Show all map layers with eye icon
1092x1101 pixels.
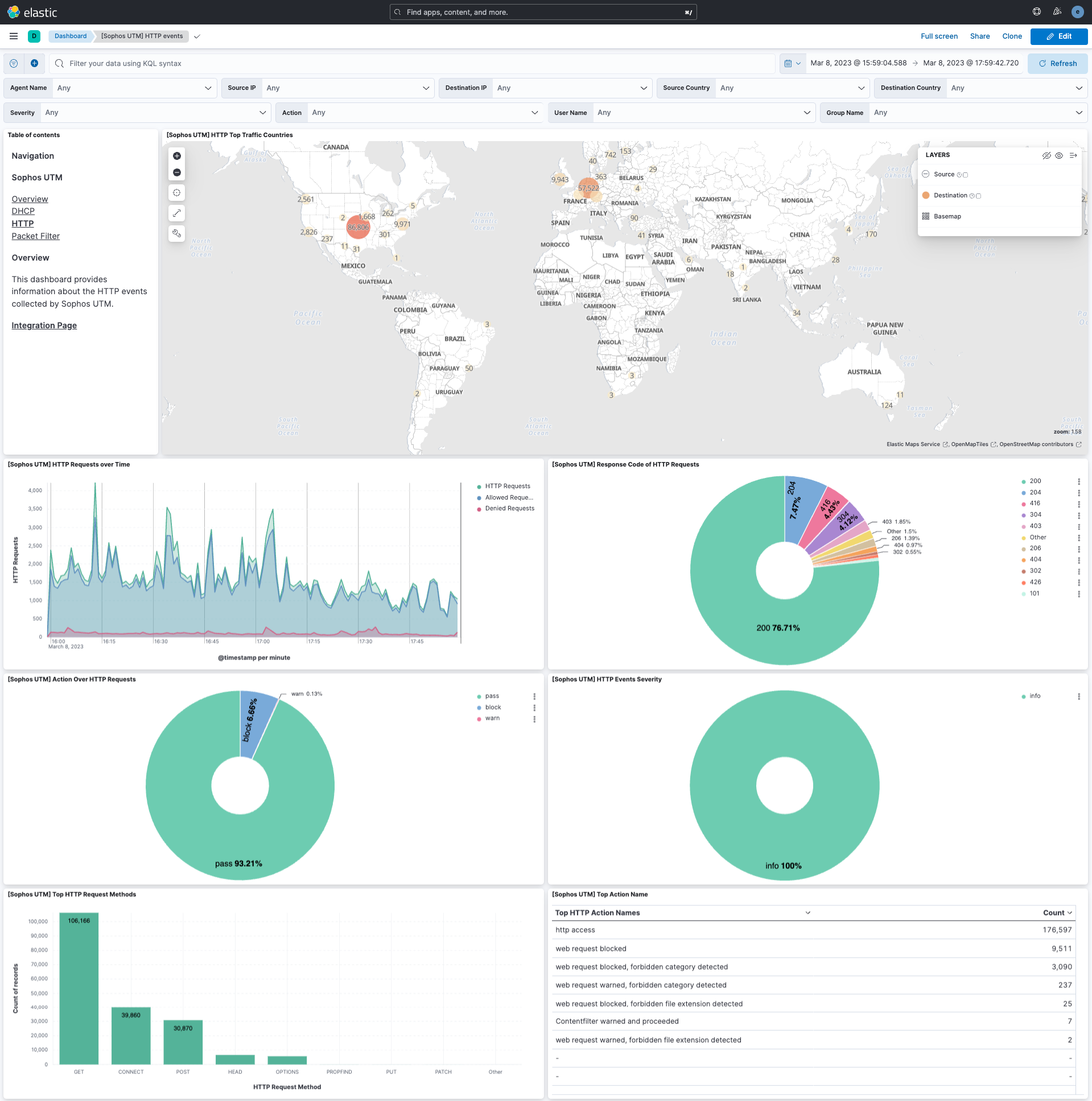click(1059, 155)
